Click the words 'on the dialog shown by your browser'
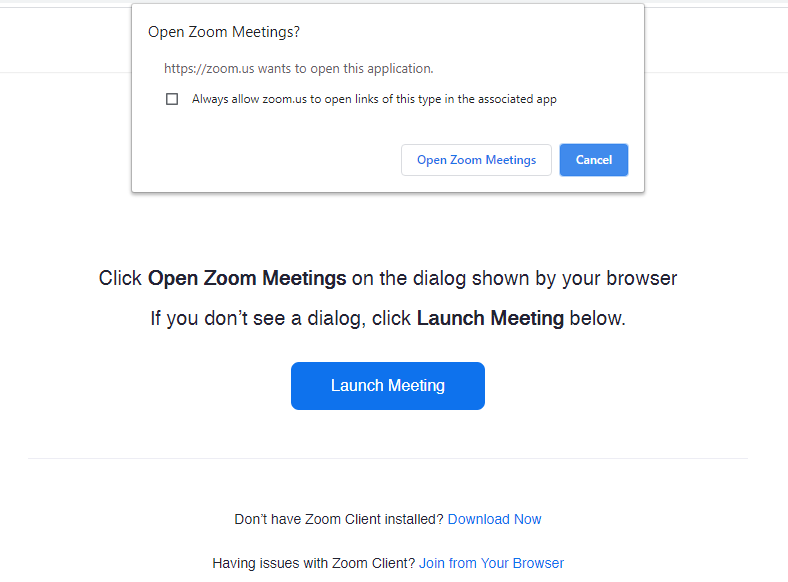Screen dimensions: 788x582 (514, 278)
